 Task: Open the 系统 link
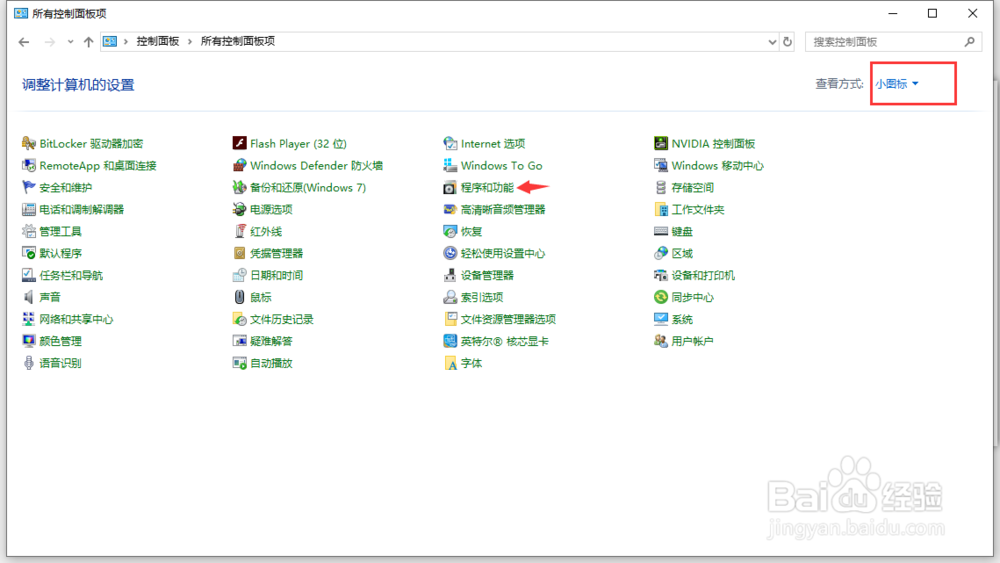[x=682, y=319]
